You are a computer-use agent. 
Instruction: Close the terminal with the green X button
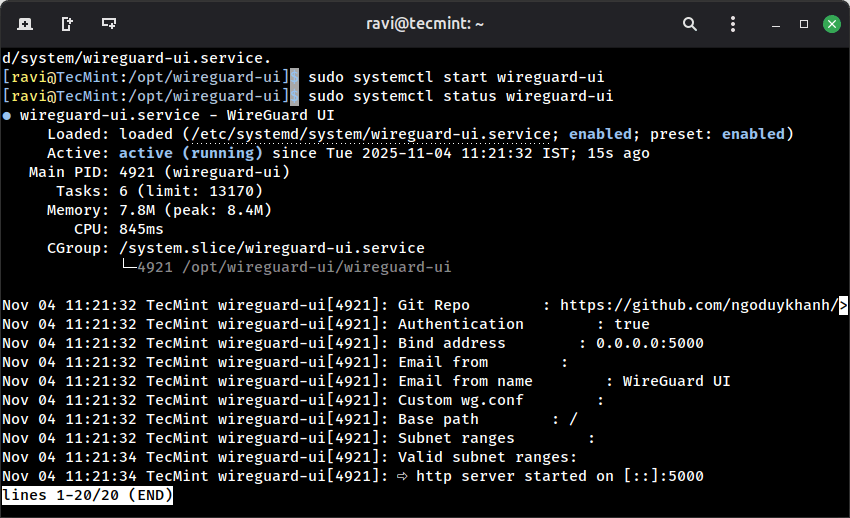coord(831,23)
